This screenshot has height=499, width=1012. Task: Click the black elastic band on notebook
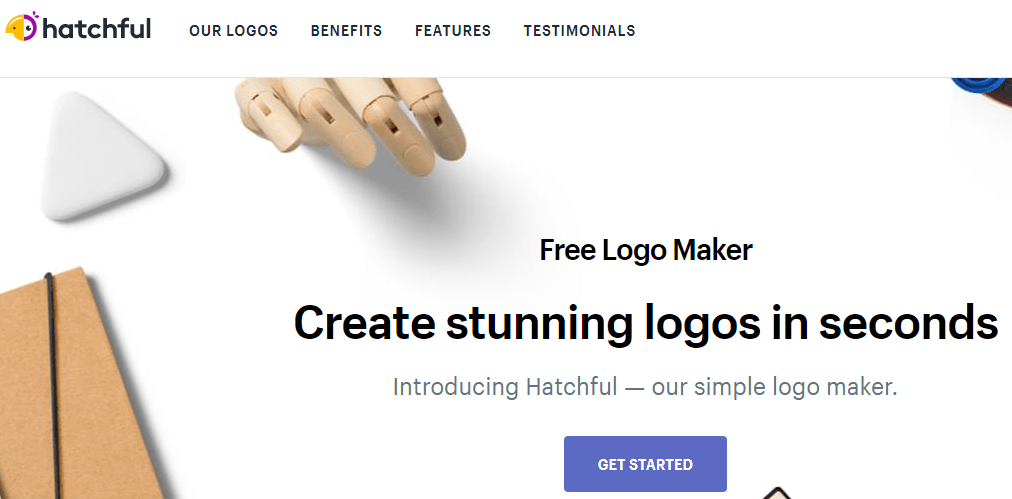click(54, 387)
